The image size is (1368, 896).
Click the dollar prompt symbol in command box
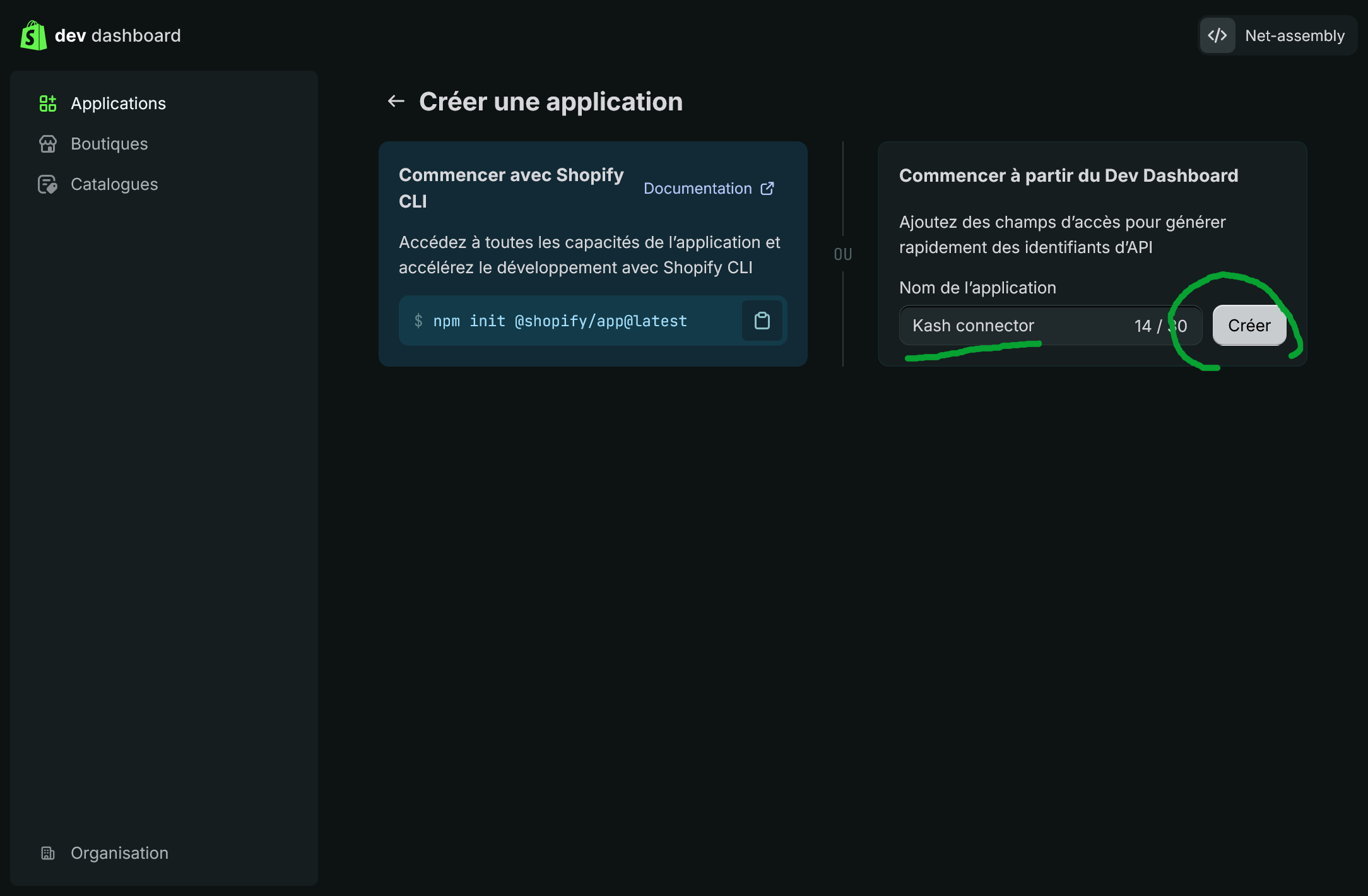[x=418, y=321]
